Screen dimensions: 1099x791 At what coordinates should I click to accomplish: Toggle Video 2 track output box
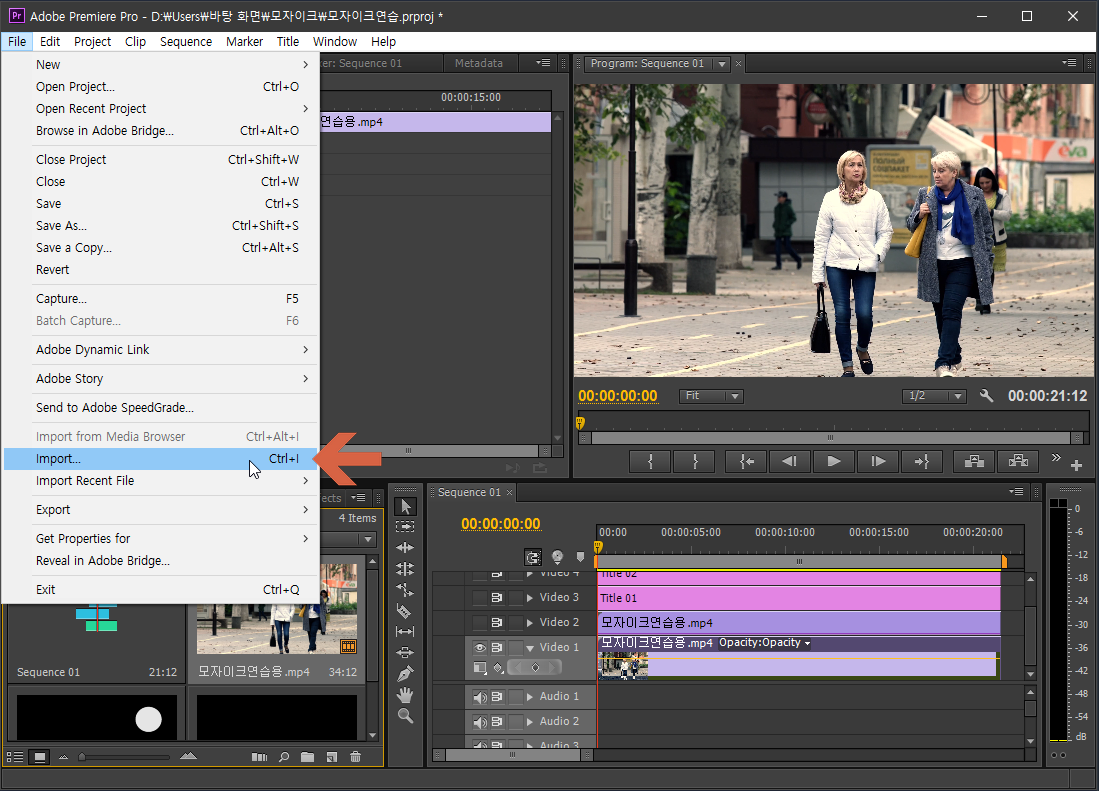(x=479, y=622)
